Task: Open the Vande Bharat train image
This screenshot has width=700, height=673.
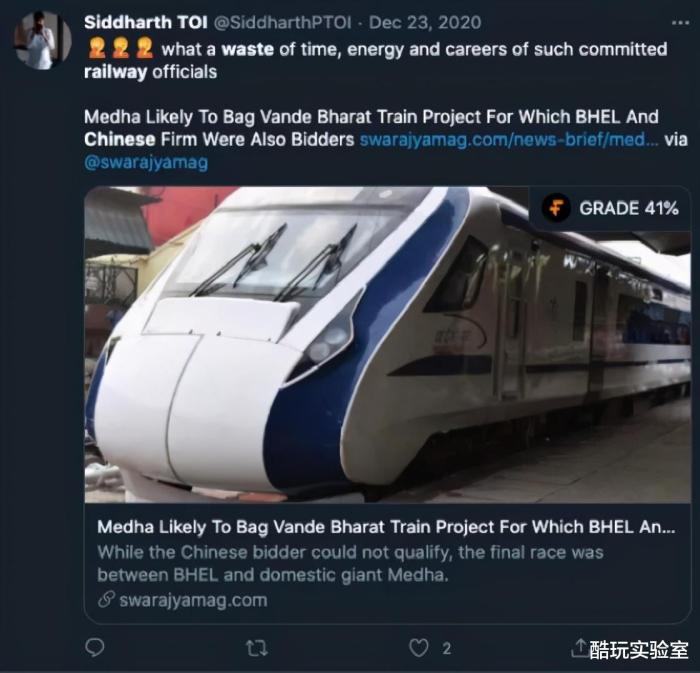Action: click(x=388, y=345)
